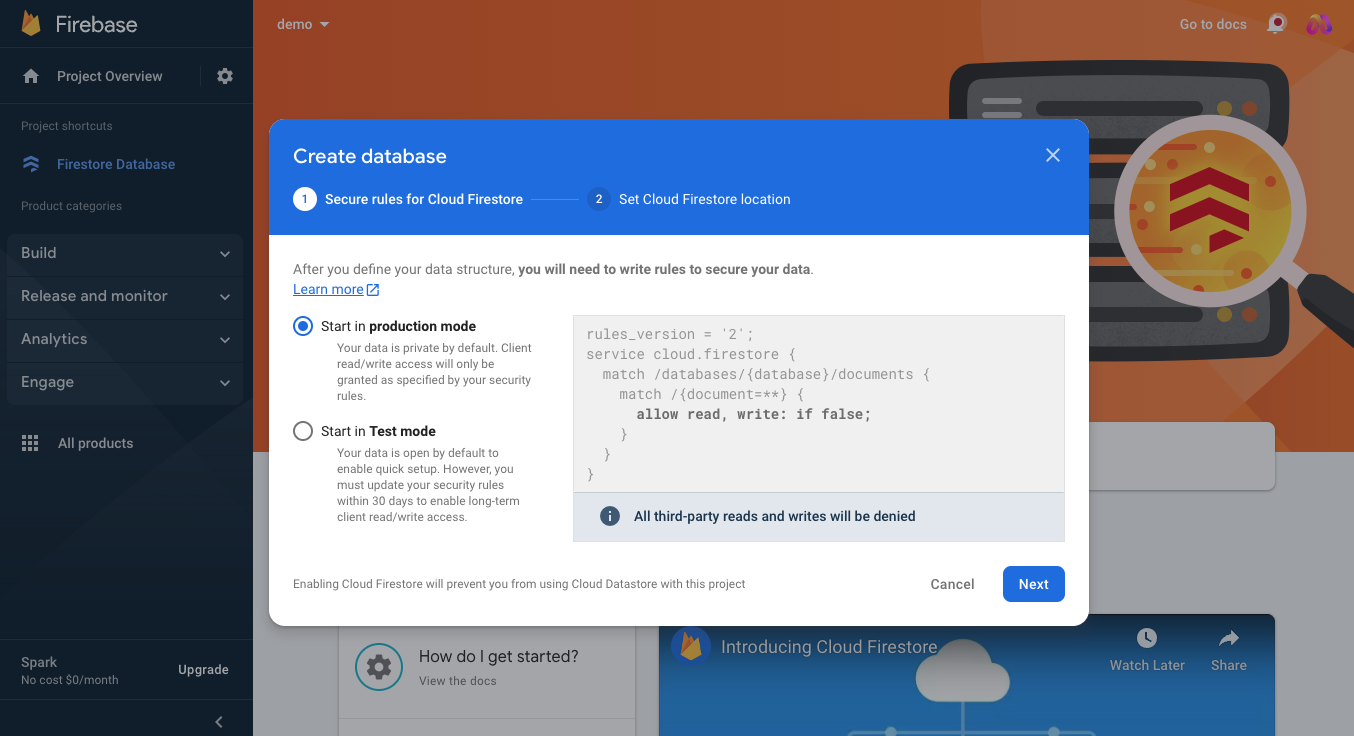Click the Firebase channel icon on the video
Image resolution: width=1354 pixels, height=736 pixels.
[691, 646]
